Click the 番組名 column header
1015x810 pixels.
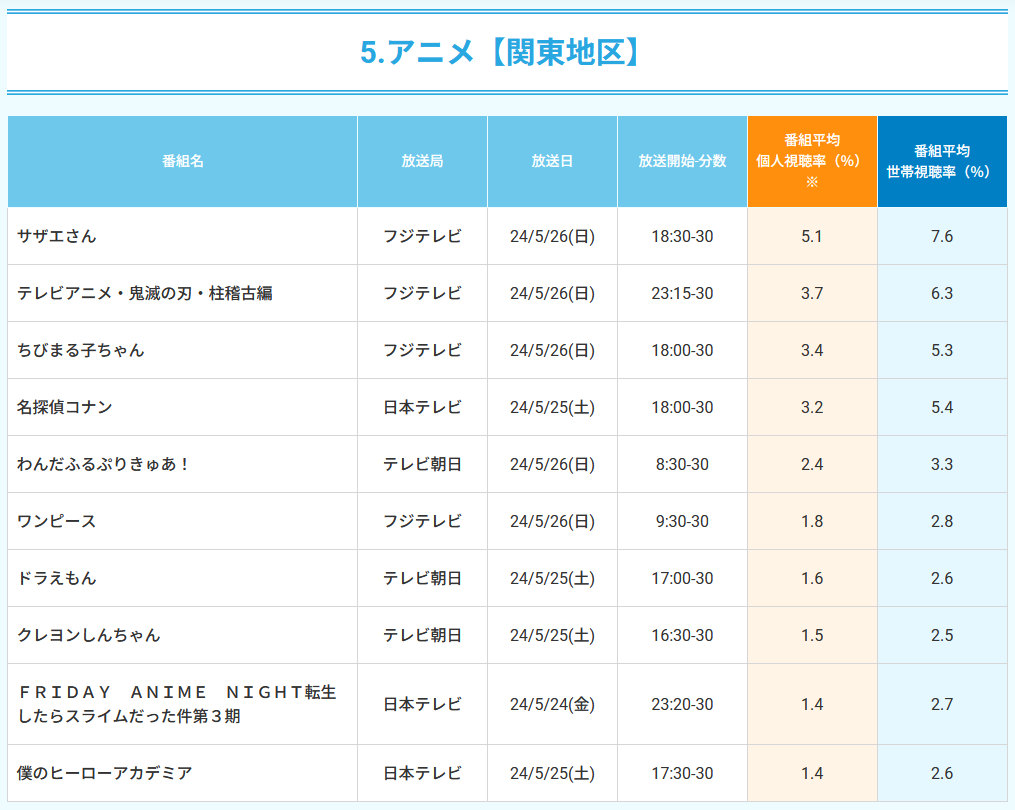(182, 161)
